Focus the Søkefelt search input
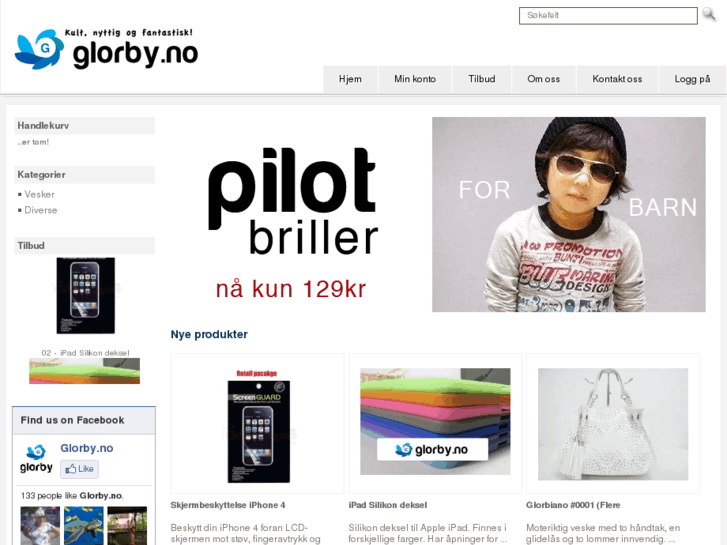The width and height of the screenshot is (727, 545). [608, 15]
